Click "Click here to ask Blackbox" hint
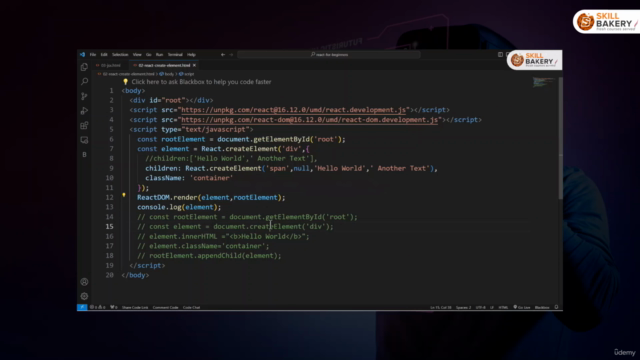This screenshot has width=640, height=360. [201, 82]
